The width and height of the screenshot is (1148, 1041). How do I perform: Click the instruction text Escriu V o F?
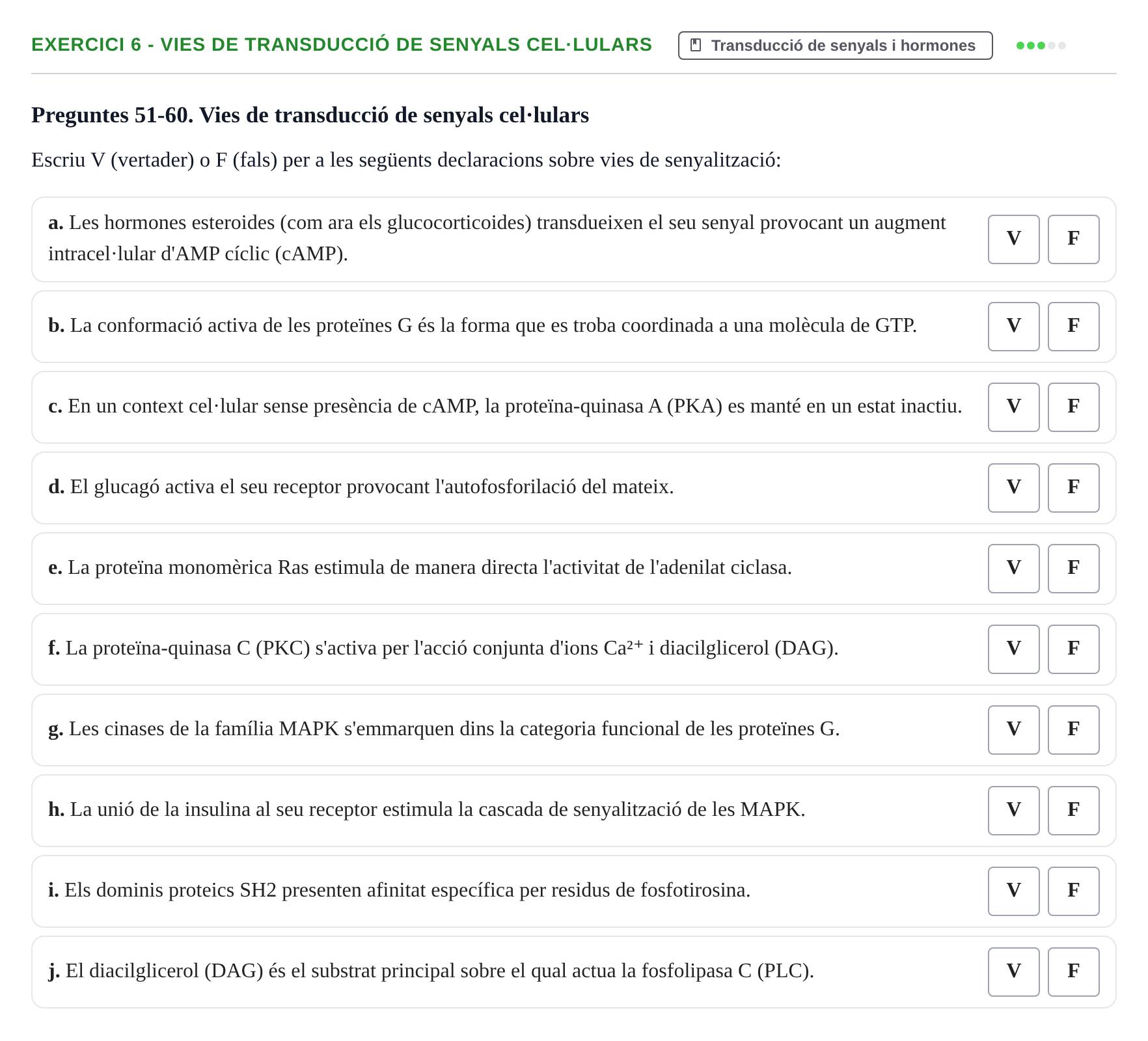pyautogui.click(x=406, y=160)
